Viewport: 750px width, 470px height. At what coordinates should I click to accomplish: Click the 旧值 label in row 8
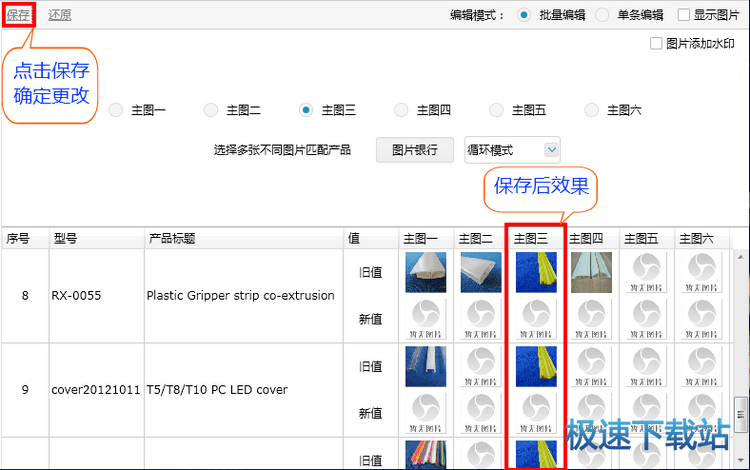(x=371, y=273)
